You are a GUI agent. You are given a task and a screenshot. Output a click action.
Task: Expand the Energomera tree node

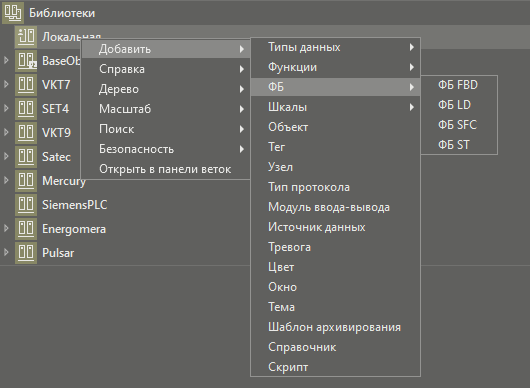coord(6,228)
